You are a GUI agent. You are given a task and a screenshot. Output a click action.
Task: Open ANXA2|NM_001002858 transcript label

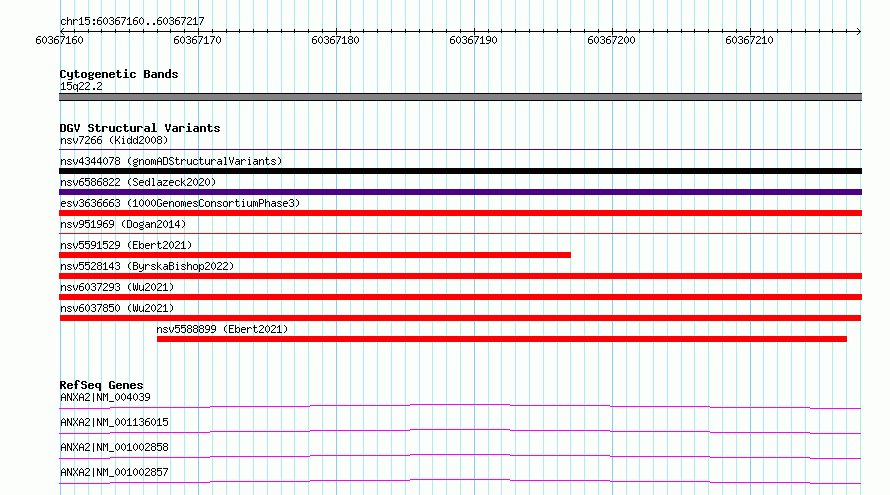(x=114, y=447)
